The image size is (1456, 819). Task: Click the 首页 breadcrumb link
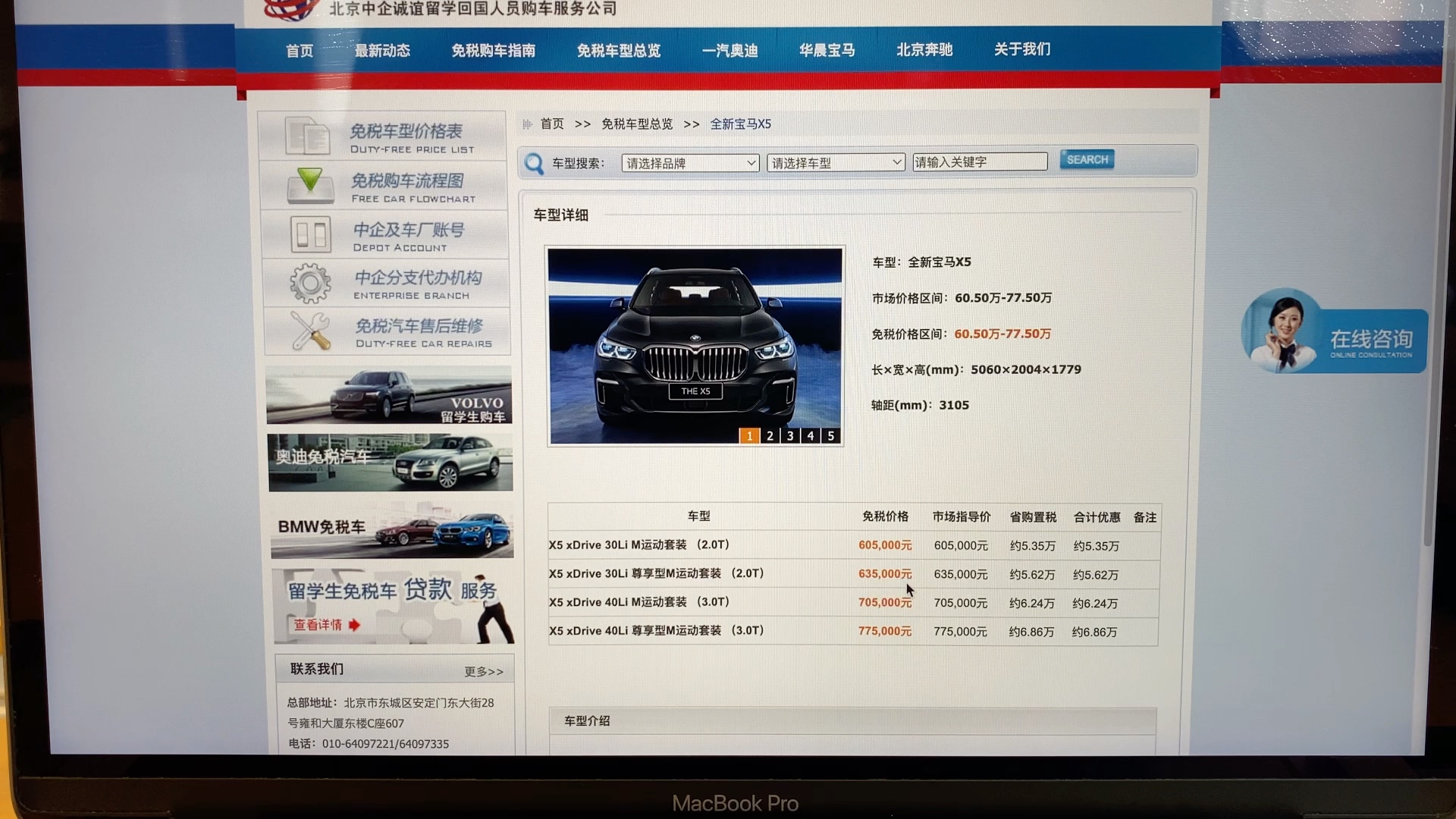pyautogui.click(x=552, y=124)
